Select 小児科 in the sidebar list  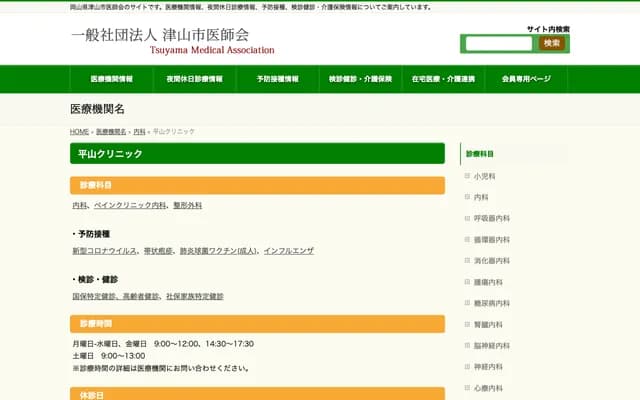pyautogui.click(x=485, y=176)
